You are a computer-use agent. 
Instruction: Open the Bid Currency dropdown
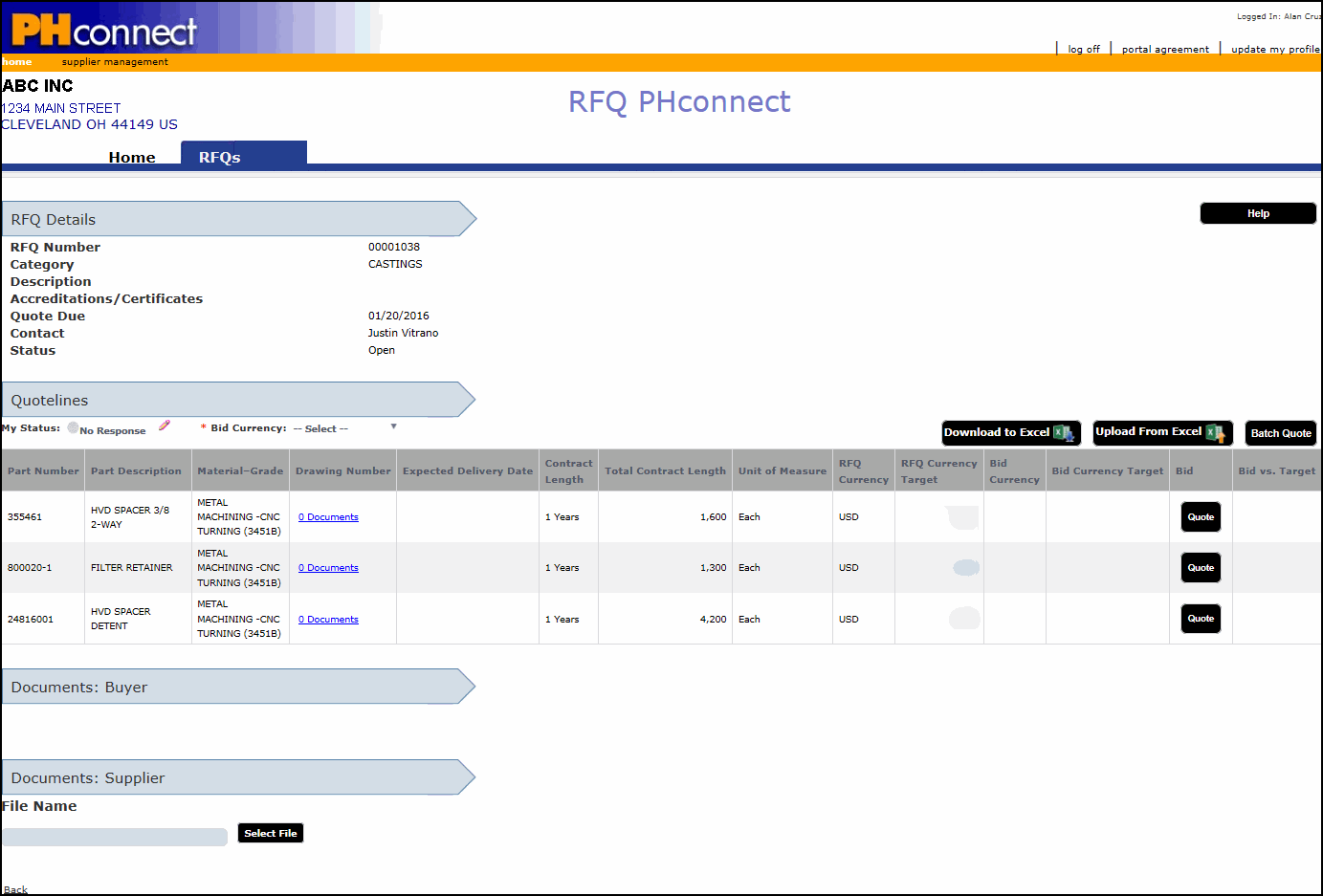coord(345,428)
